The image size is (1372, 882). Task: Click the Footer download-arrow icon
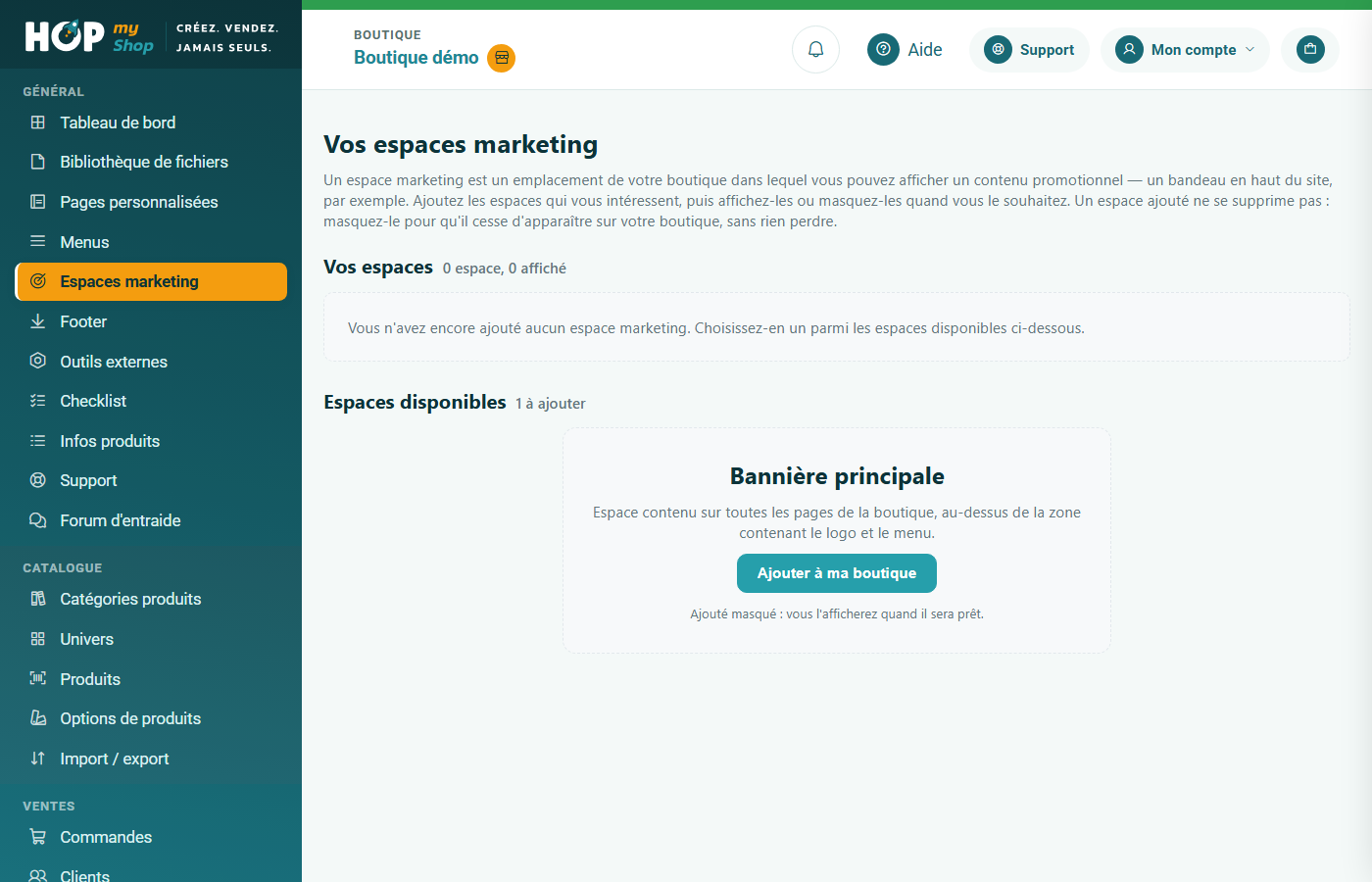point(38,321)
